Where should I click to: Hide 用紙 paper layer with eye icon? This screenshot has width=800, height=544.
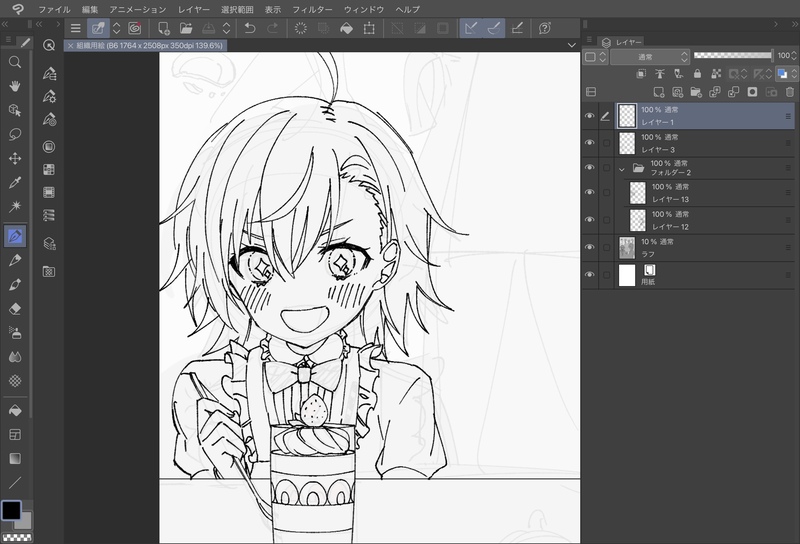pyautogui.click(x=590, y=275)
